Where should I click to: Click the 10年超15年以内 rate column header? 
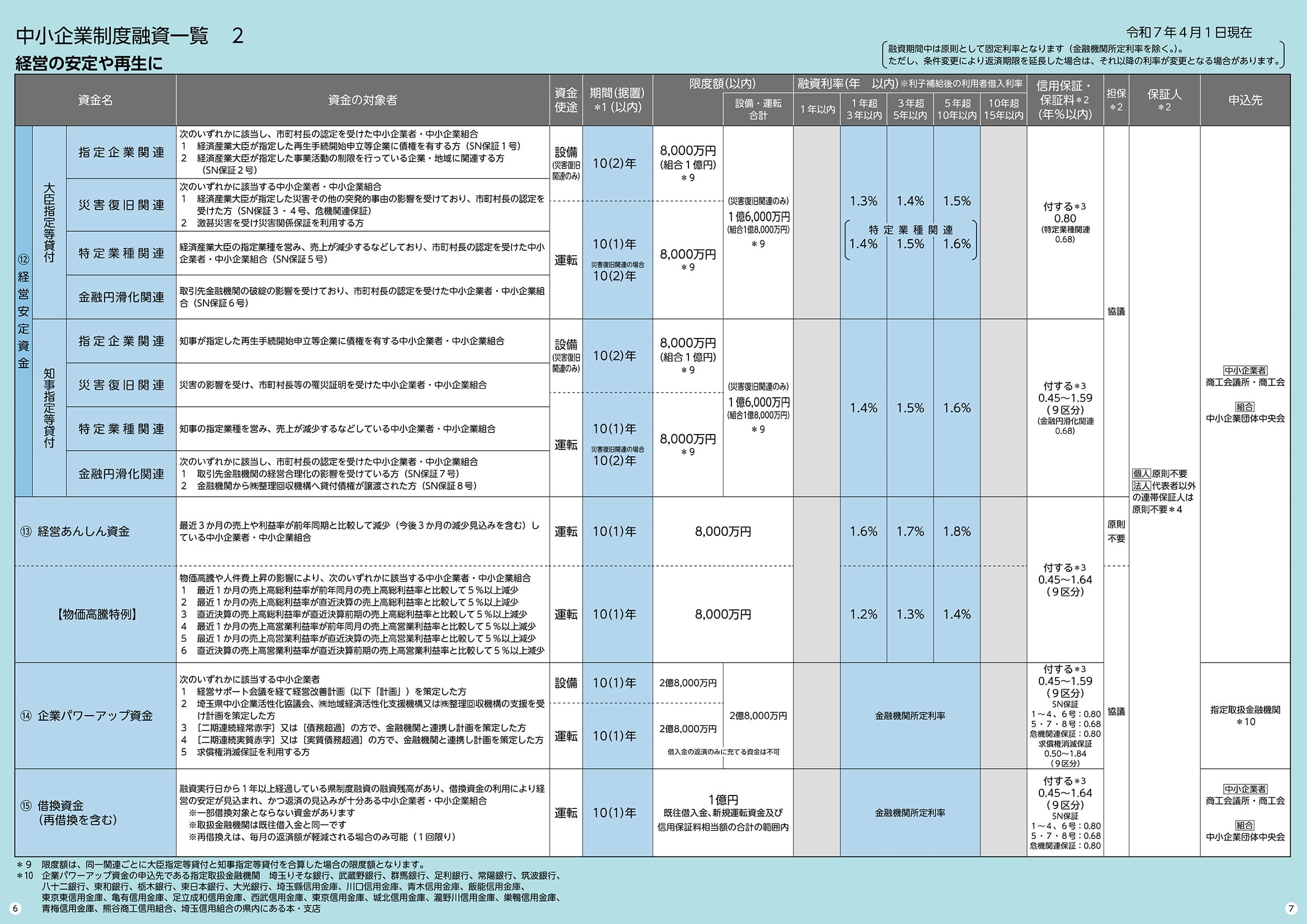click(1003, 109)
